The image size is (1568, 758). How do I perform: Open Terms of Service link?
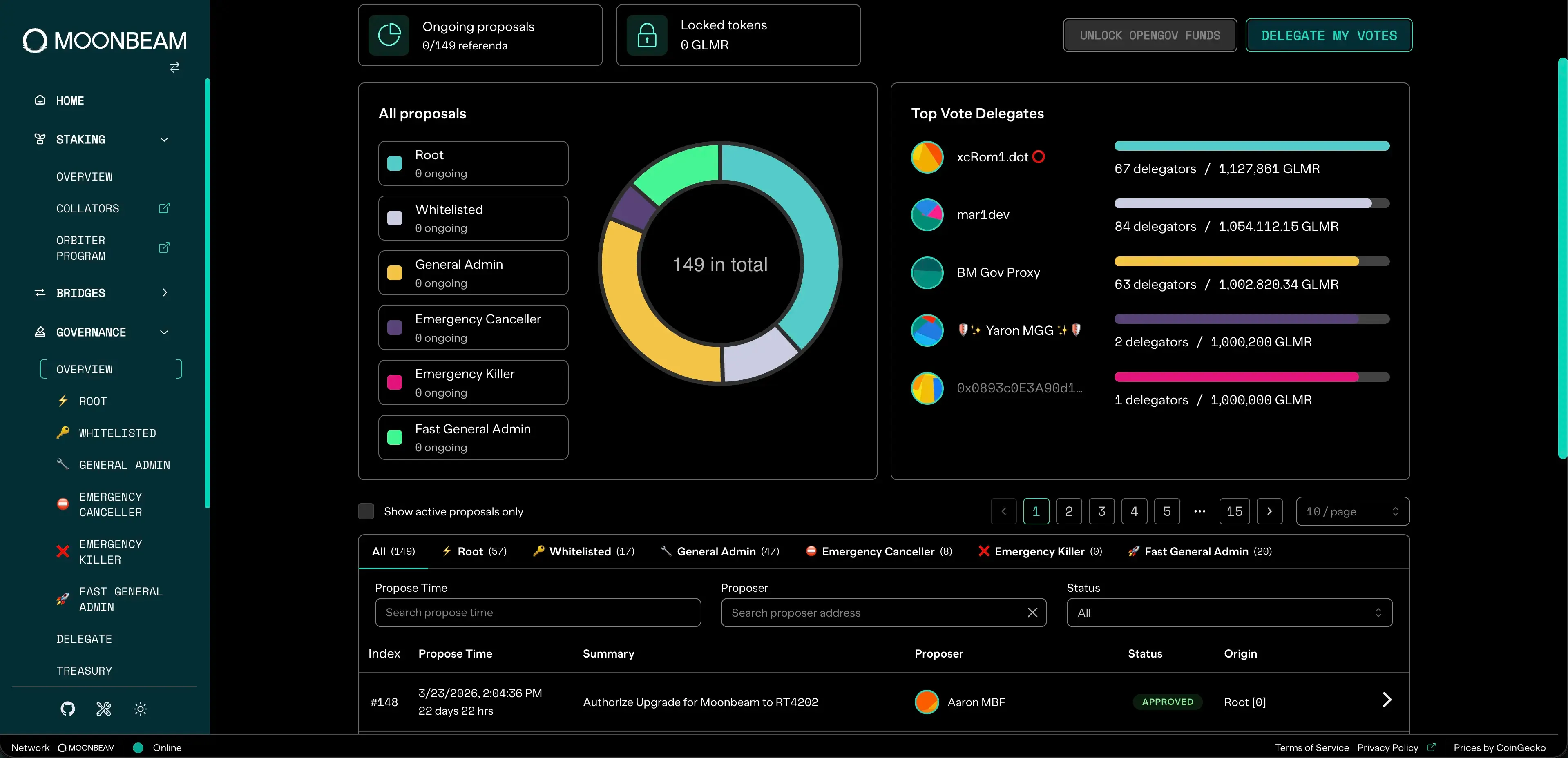pos(1312,748)
